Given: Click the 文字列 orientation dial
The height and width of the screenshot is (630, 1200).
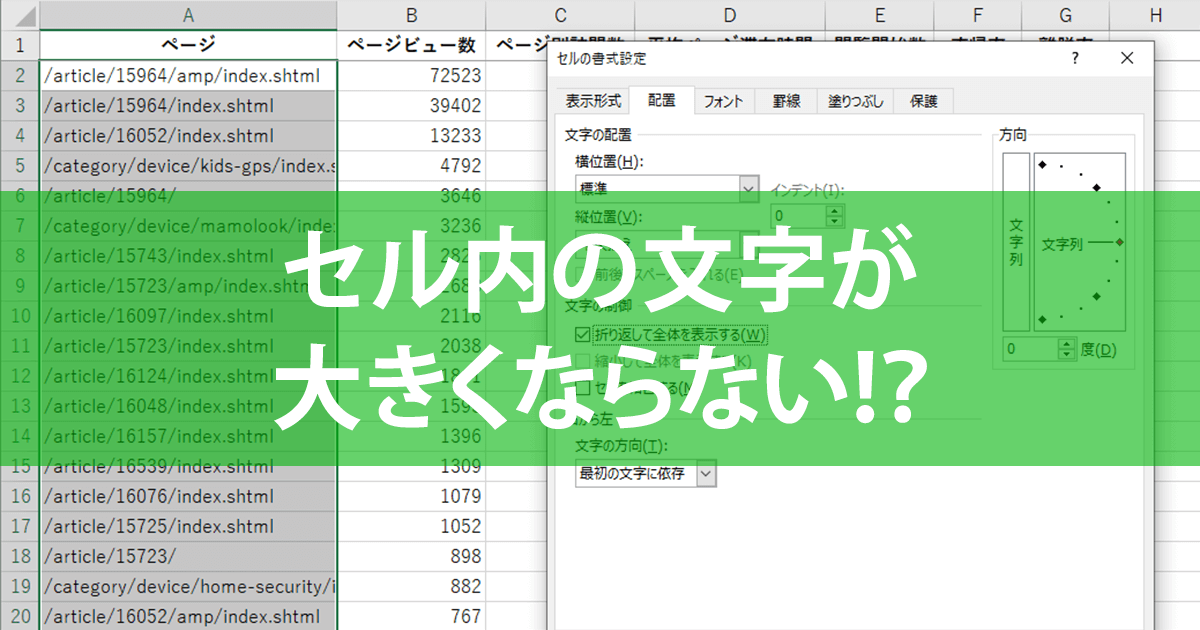Looking at the screenshot, I should 1080,242.
